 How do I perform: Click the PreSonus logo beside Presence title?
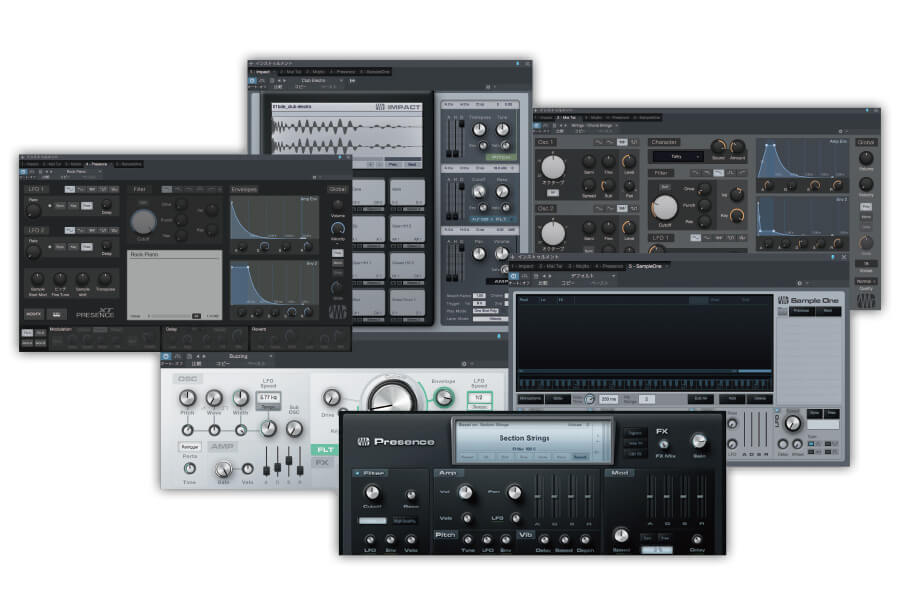[x=363, y=442]
